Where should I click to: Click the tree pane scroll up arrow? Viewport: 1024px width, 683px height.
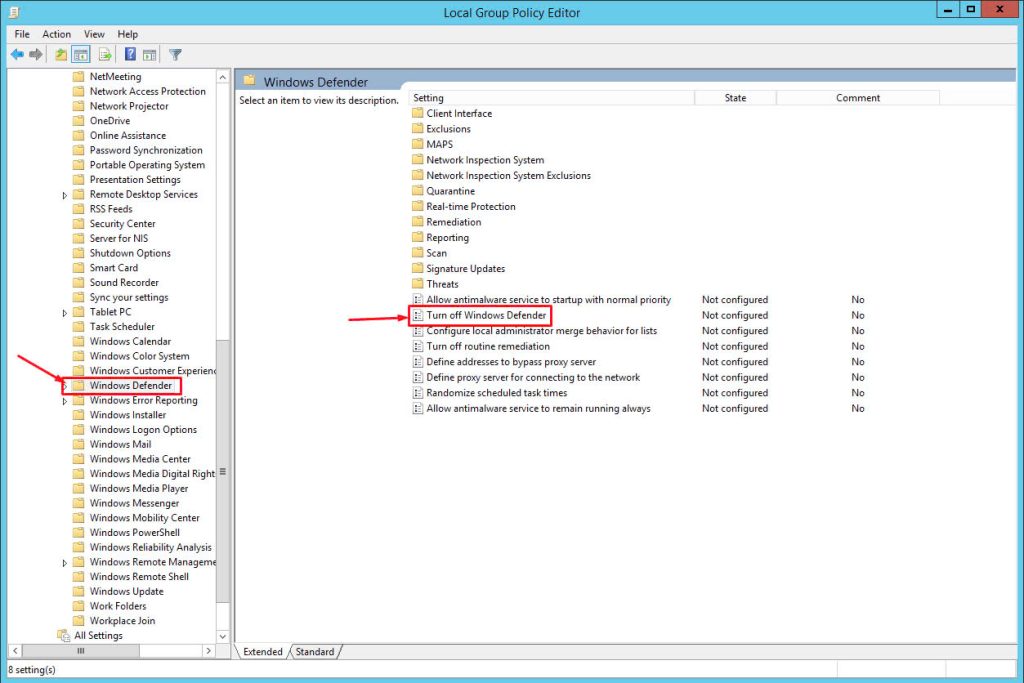[x=223, y=77]
